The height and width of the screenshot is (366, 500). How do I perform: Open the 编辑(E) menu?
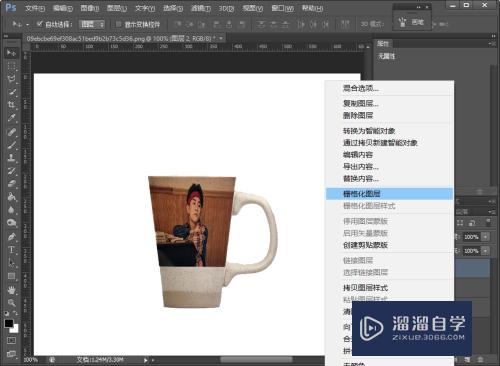[x=63, y=8]
